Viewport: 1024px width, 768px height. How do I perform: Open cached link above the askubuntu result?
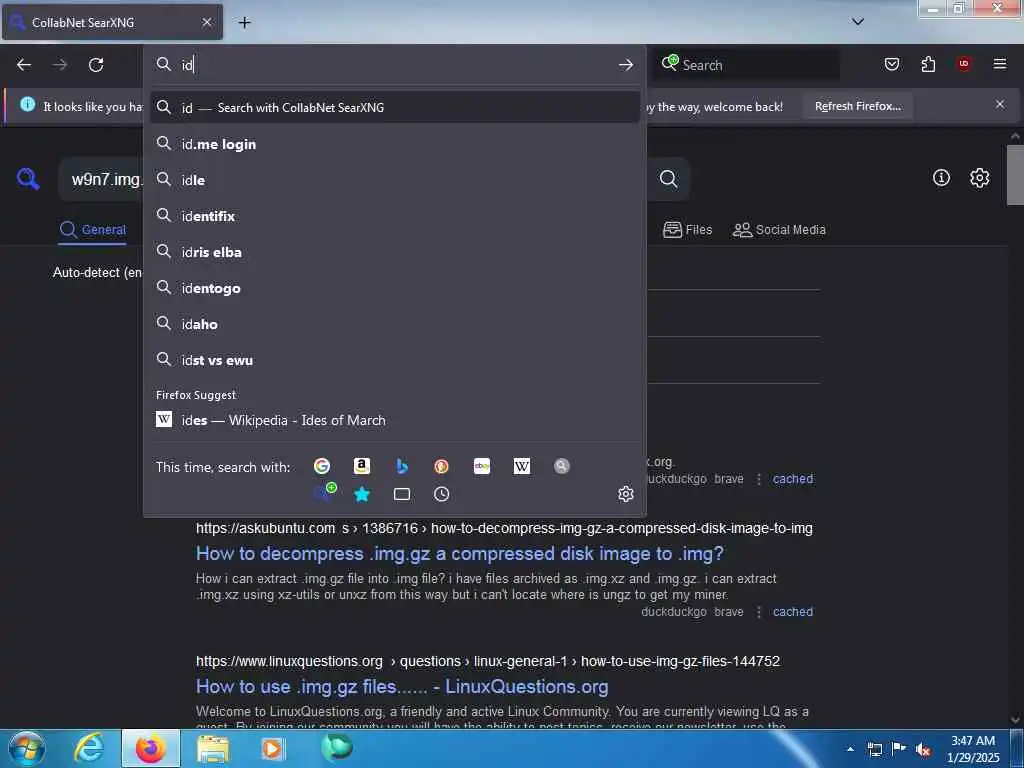click(793, 479)
